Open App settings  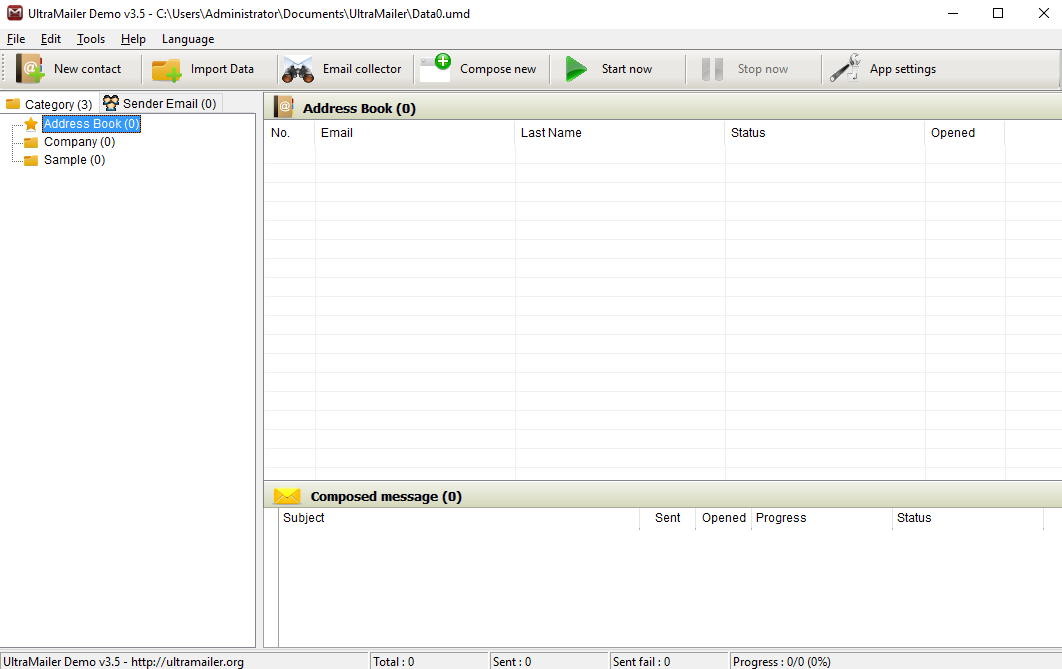tap(843, 68)
